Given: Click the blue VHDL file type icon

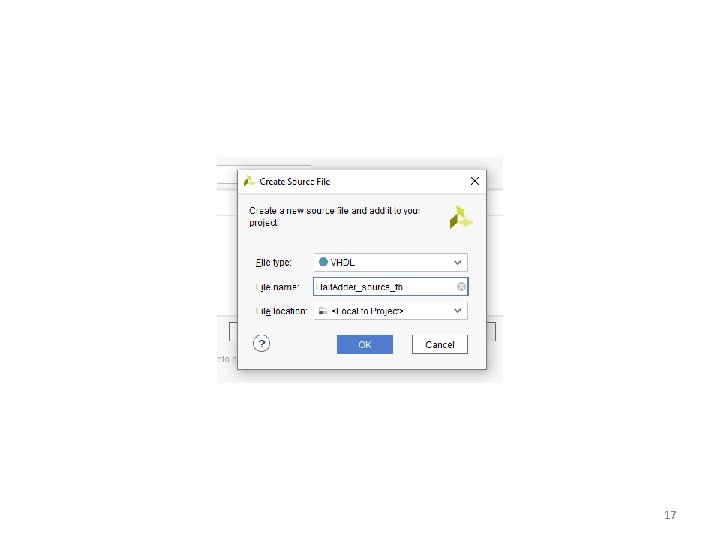Looking at the screenshot, I should click(x=323, y=262).
